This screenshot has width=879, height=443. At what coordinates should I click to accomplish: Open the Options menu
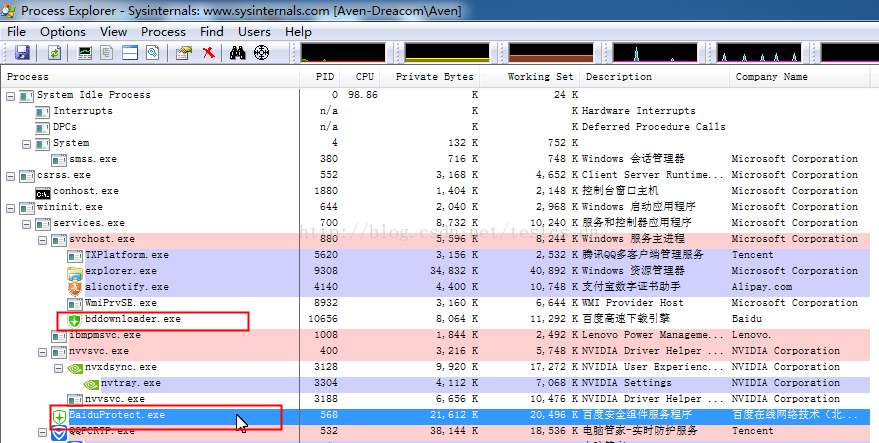[63, 31]
